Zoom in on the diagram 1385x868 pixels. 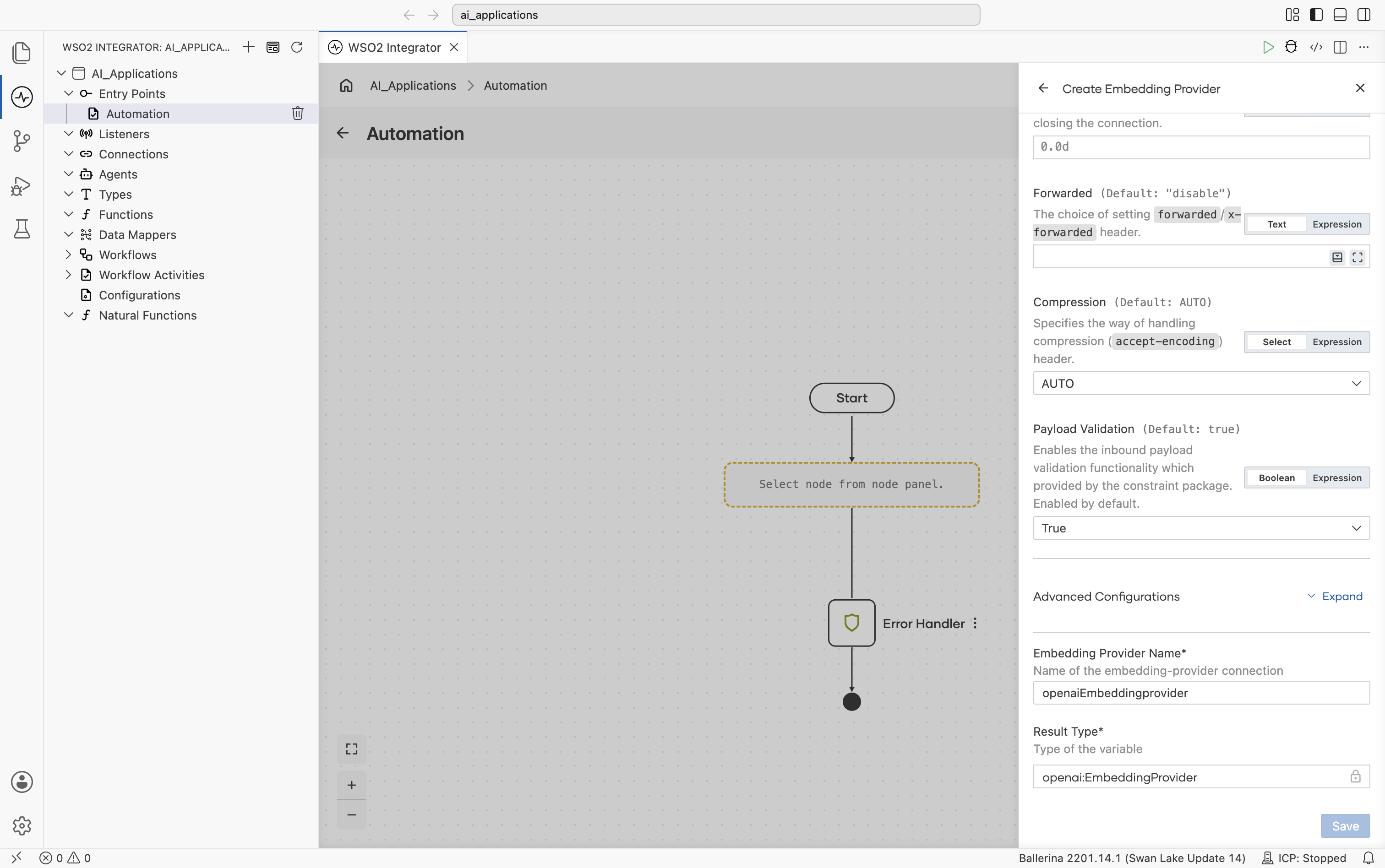351,785
